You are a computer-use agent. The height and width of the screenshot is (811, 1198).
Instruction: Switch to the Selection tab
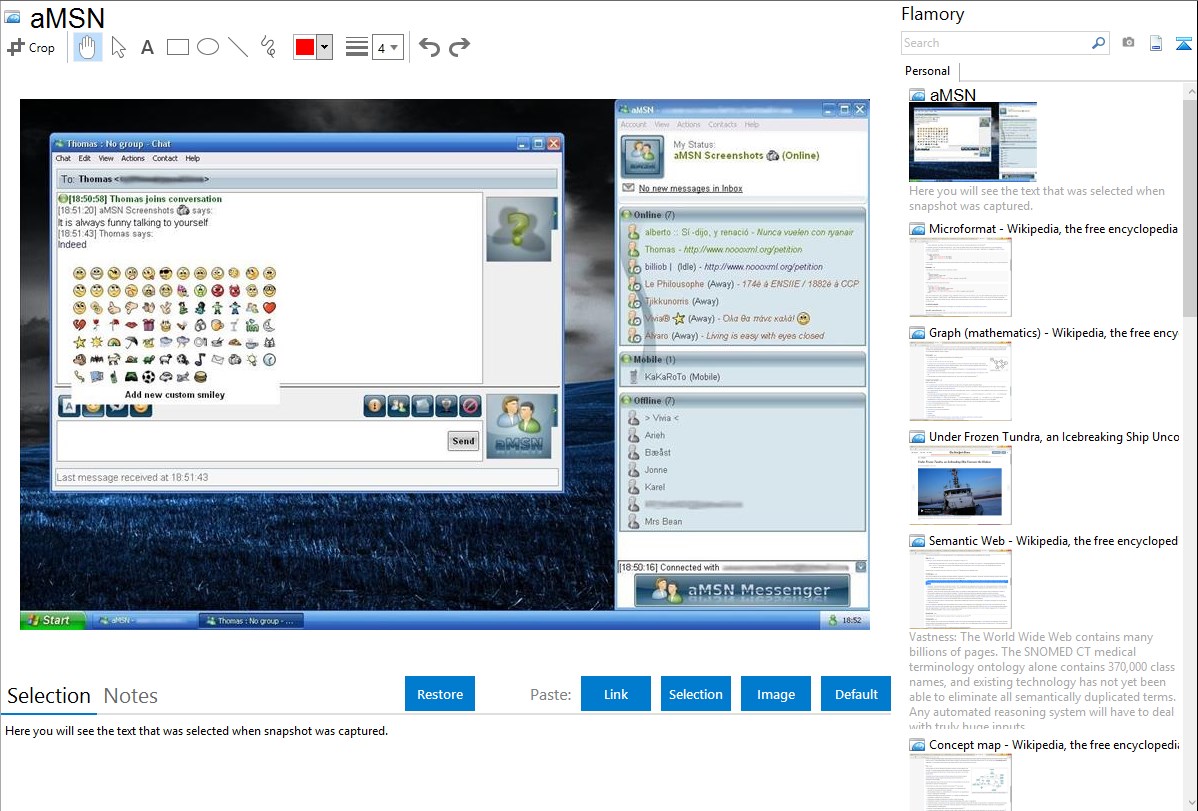coord(49,696)
